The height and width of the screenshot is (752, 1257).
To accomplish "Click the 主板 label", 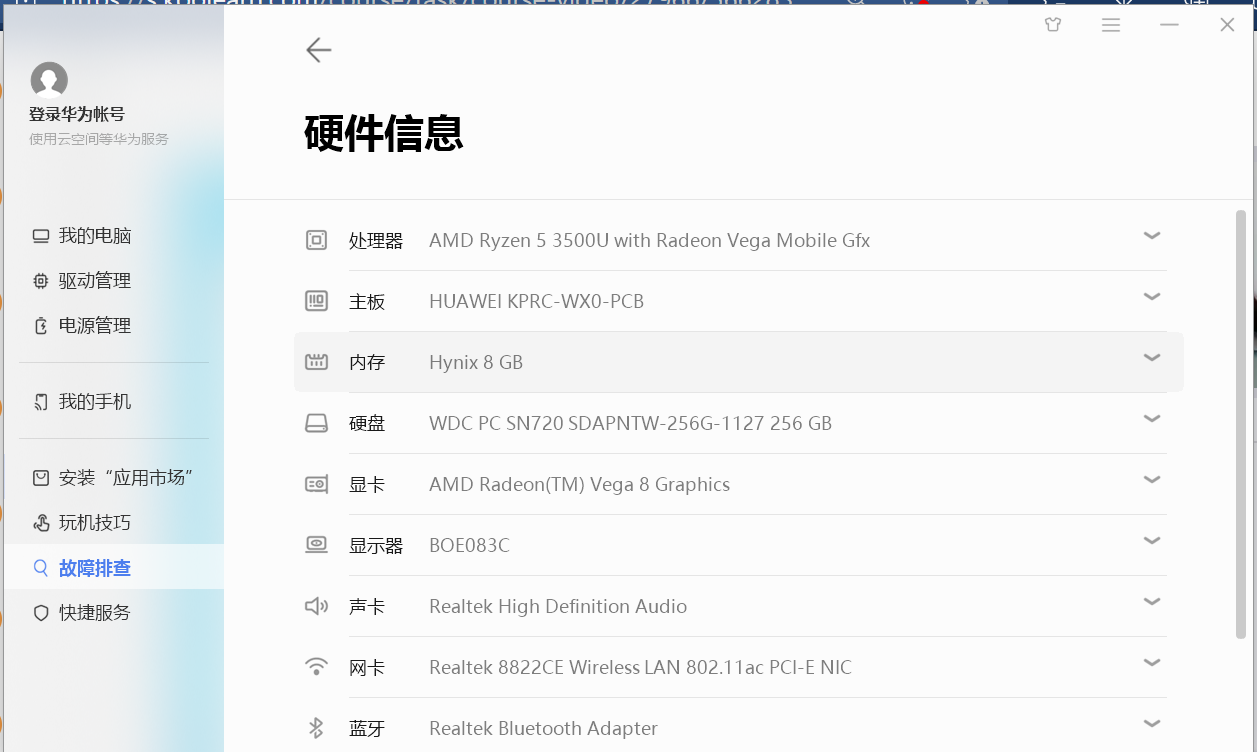I will (x=367, y=302).
